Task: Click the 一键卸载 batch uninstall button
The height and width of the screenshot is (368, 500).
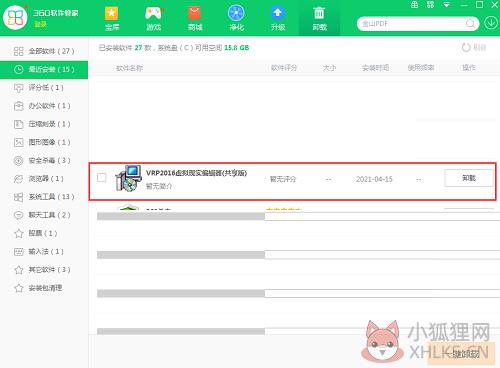Action: tap(460, 354)
